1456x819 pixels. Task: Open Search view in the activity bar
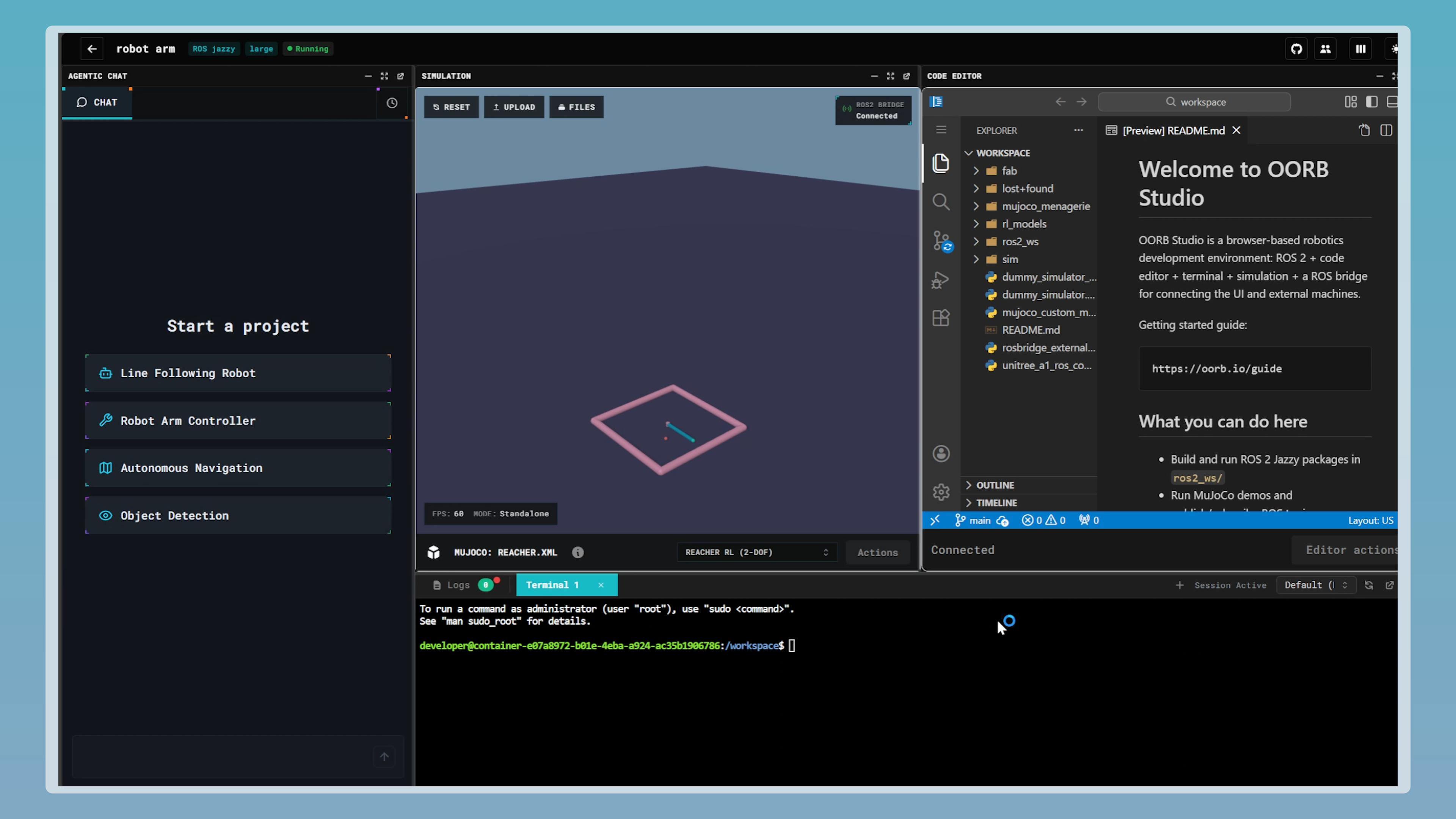pyautogui.click(x=941, y=202)
